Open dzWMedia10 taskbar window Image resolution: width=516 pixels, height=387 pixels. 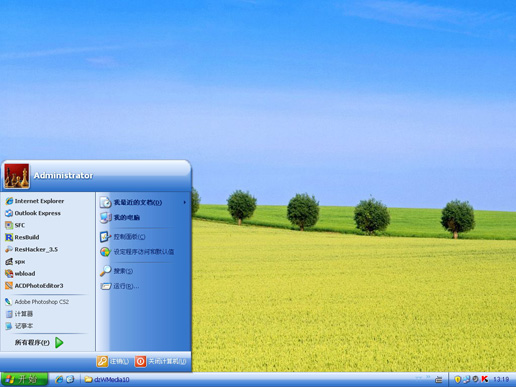click(107, 379)
